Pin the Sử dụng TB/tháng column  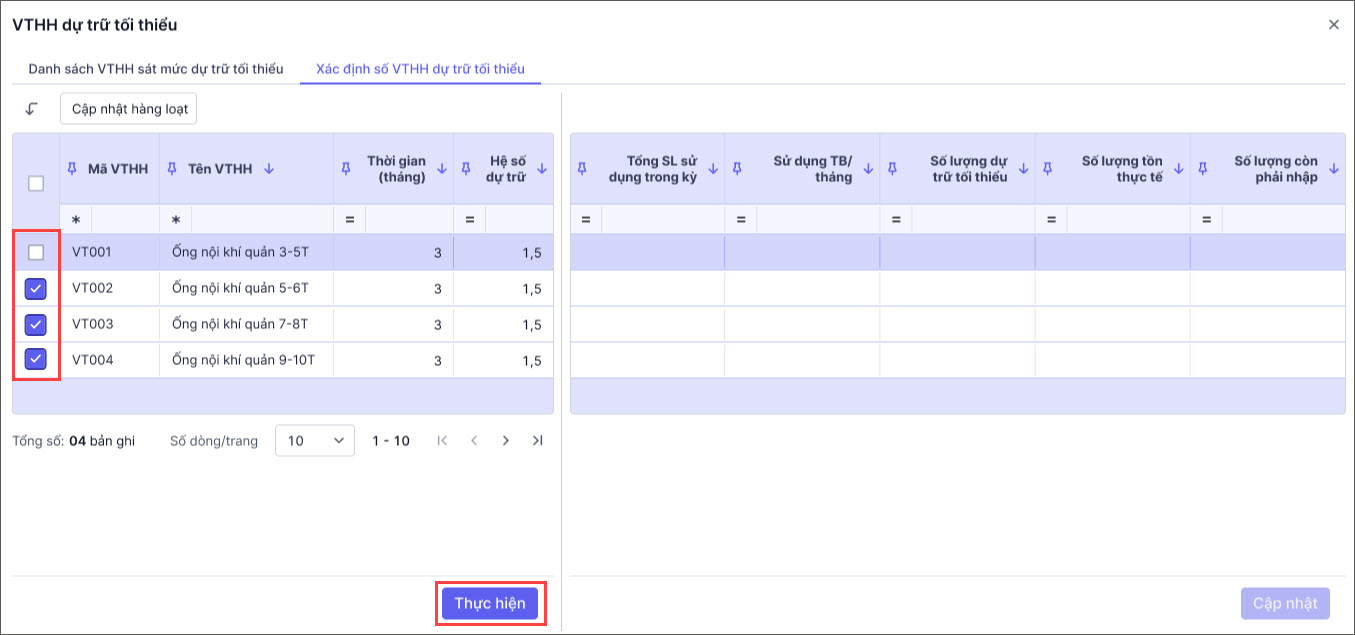click(738, 169)
